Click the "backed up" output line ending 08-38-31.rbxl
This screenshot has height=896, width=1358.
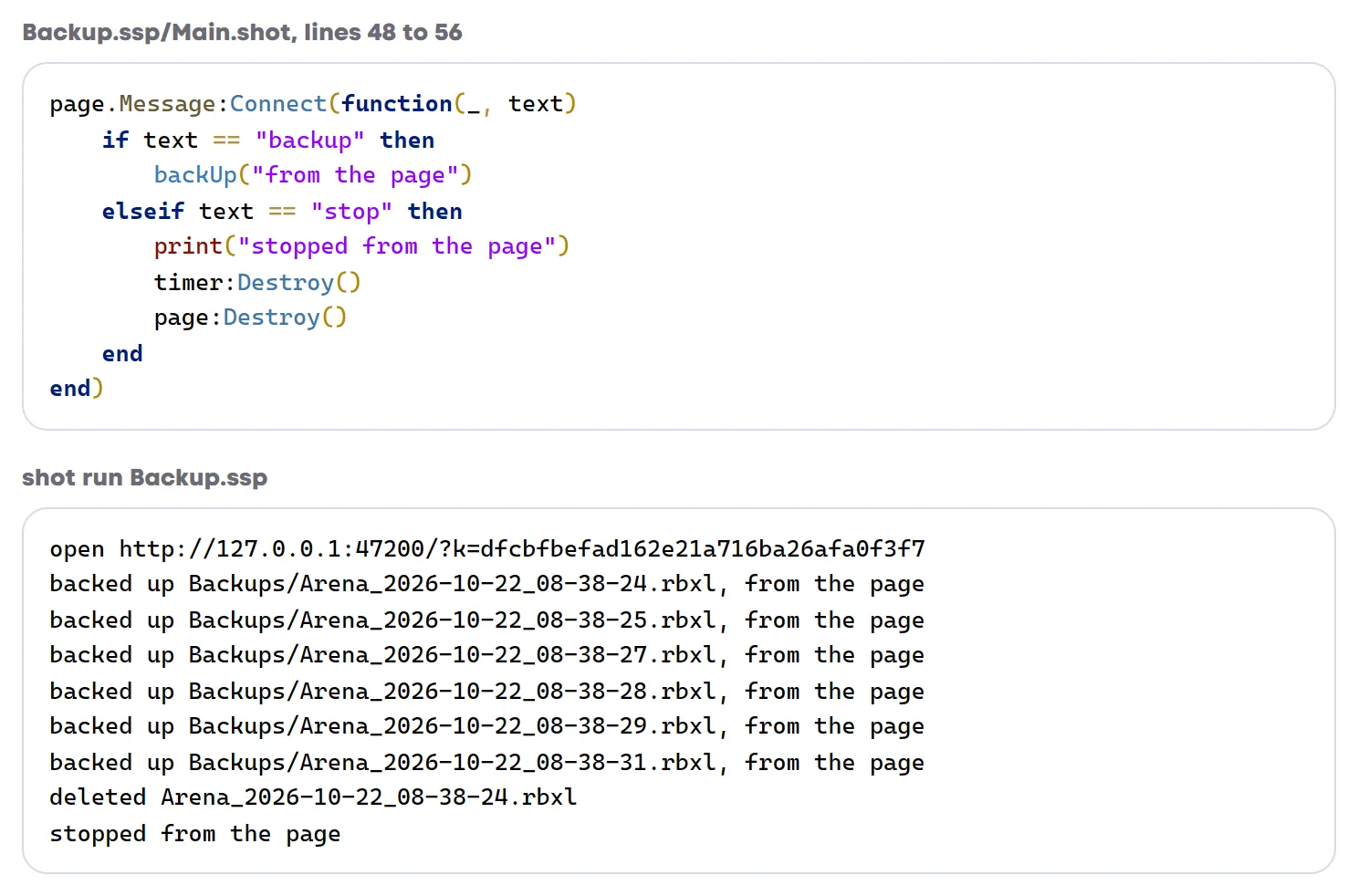click(487, 763)
